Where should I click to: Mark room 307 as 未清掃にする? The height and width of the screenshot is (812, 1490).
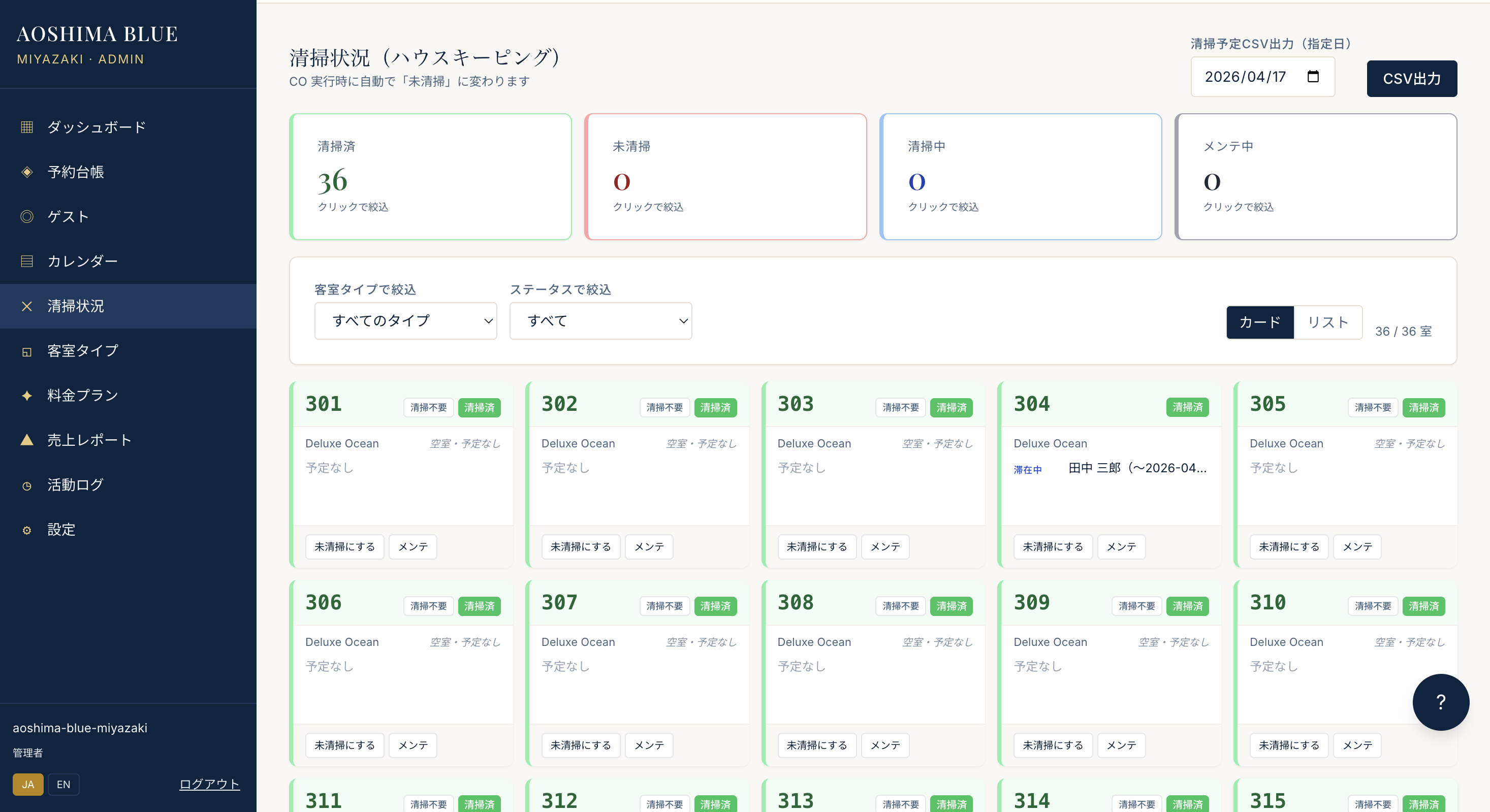point(581,745)
